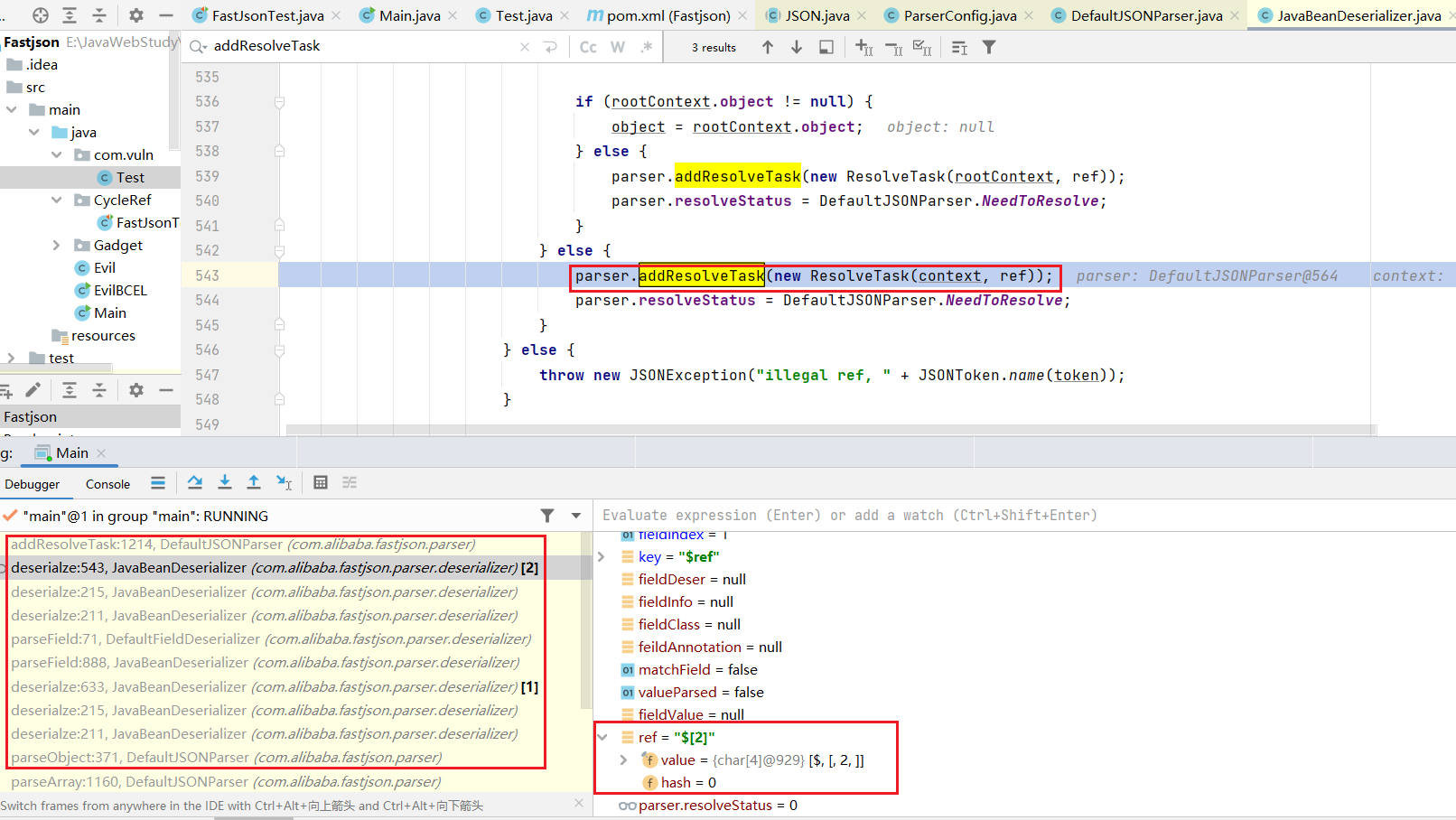The width and height of the screenshot is (1456, 820).
Task: Expand all in the Project panel toolbar
Action: coord(70,15)
